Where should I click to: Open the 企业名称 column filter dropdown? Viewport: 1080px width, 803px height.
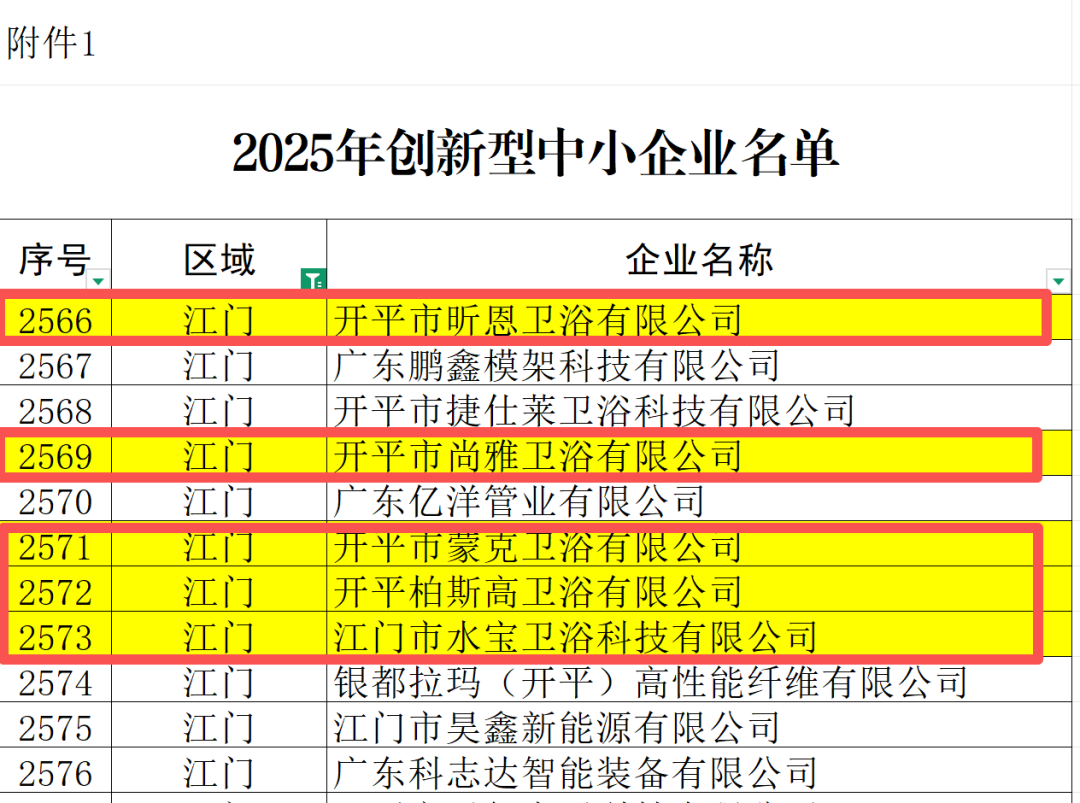point(1057,280)
